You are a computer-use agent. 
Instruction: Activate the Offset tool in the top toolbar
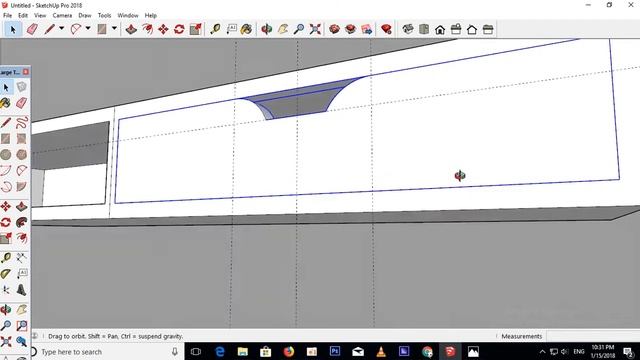(x=147, y=29)
